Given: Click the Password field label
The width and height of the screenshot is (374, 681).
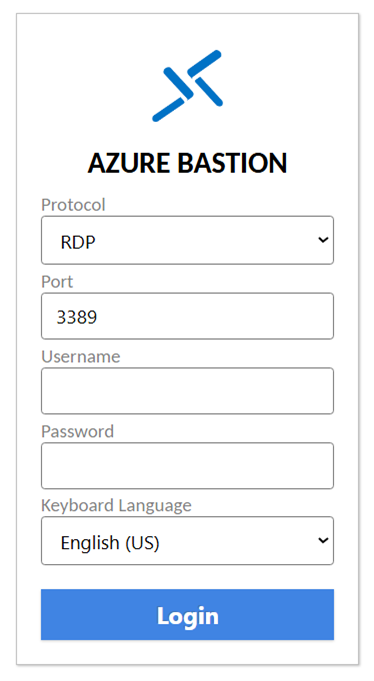Looking at the screenshot, I should 77,431.
